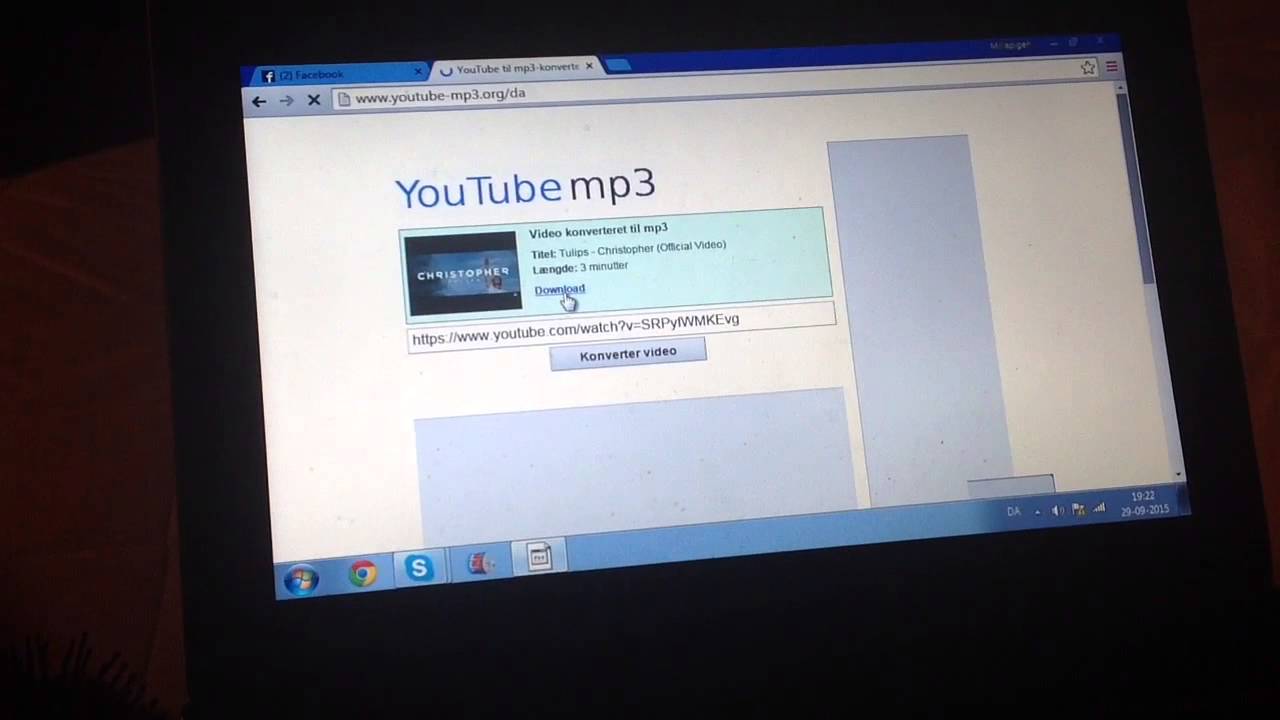Open the Chrome hamburger menu
This screenshot has width=1280, height=720.
click(x=1111, y=67)
